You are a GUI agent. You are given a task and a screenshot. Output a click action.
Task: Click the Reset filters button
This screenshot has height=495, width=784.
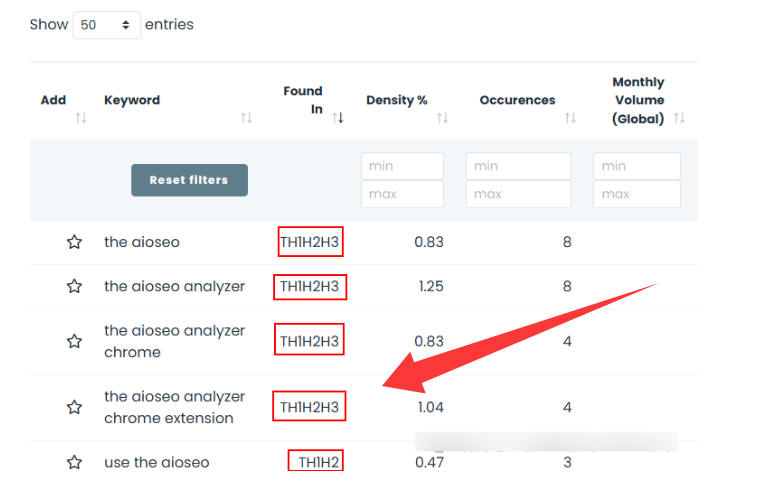pyautogui.click(x=189, y=180)
